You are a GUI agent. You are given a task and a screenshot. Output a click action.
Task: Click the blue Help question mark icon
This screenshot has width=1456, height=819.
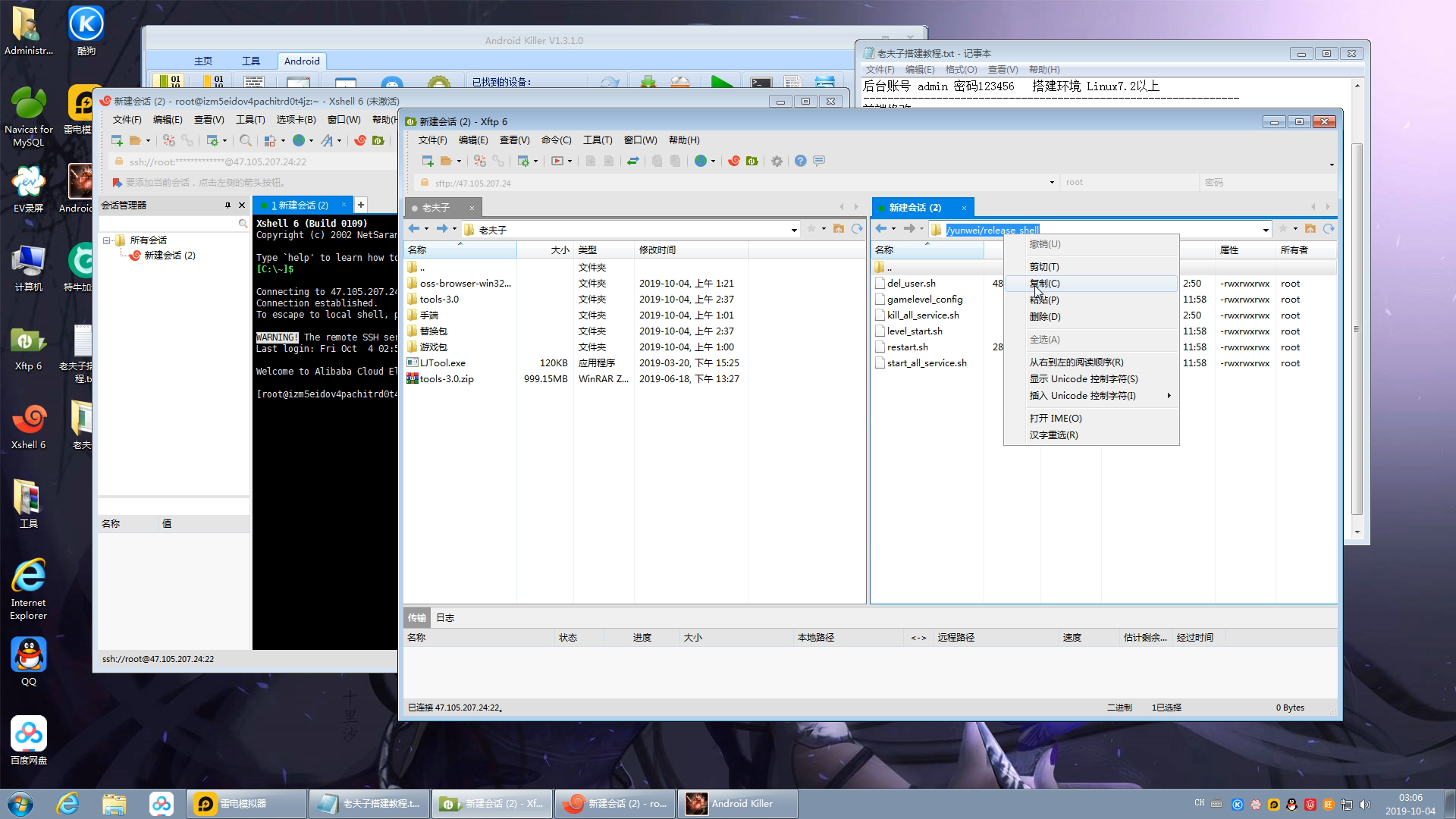coord(800,161)
